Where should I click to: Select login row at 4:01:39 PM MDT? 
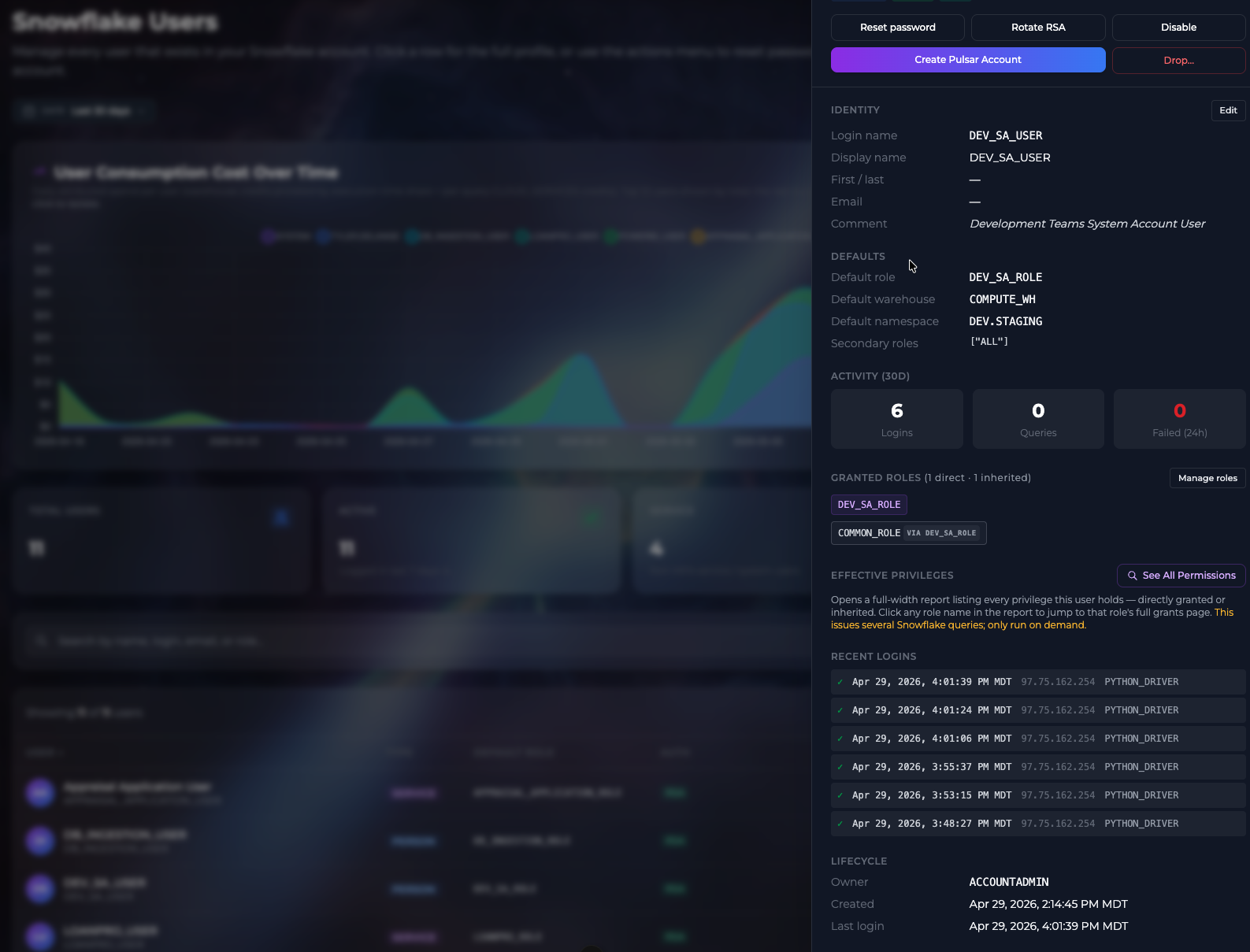click(1038, 682)
